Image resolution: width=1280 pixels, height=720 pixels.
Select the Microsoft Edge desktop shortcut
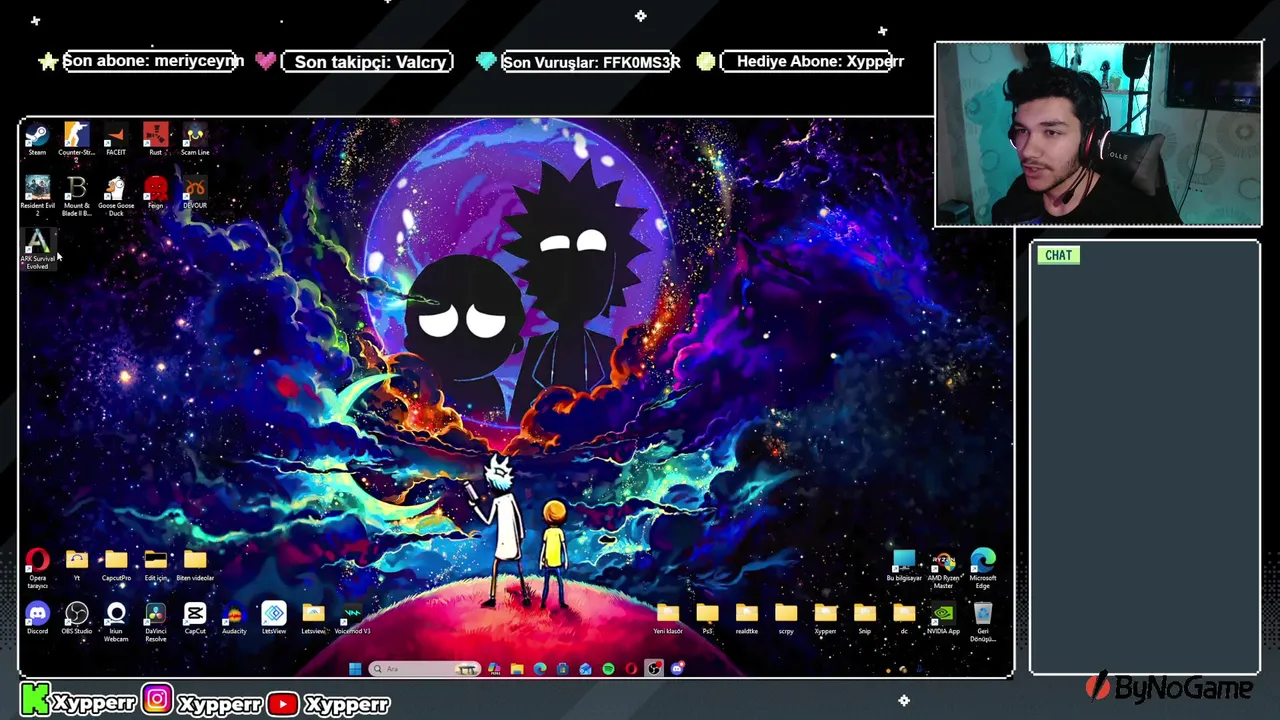tap(983, 569)
